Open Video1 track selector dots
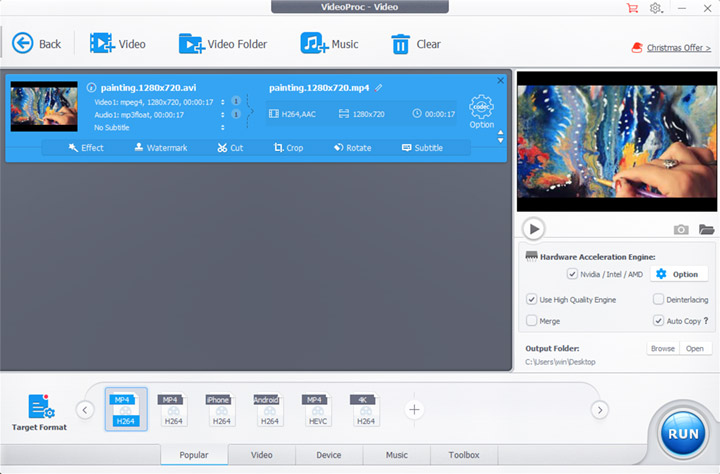The width and height of the screenshot is (720, 474). (x=223, y=102)
